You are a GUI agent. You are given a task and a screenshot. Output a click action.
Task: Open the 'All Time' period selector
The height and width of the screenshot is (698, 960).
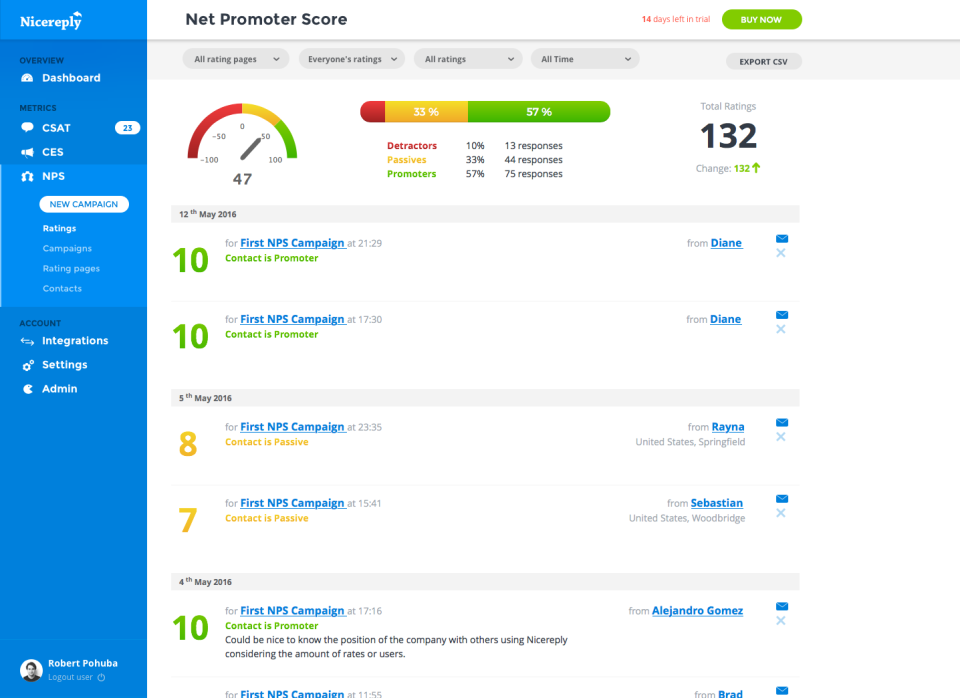click(x=584, y=59)
